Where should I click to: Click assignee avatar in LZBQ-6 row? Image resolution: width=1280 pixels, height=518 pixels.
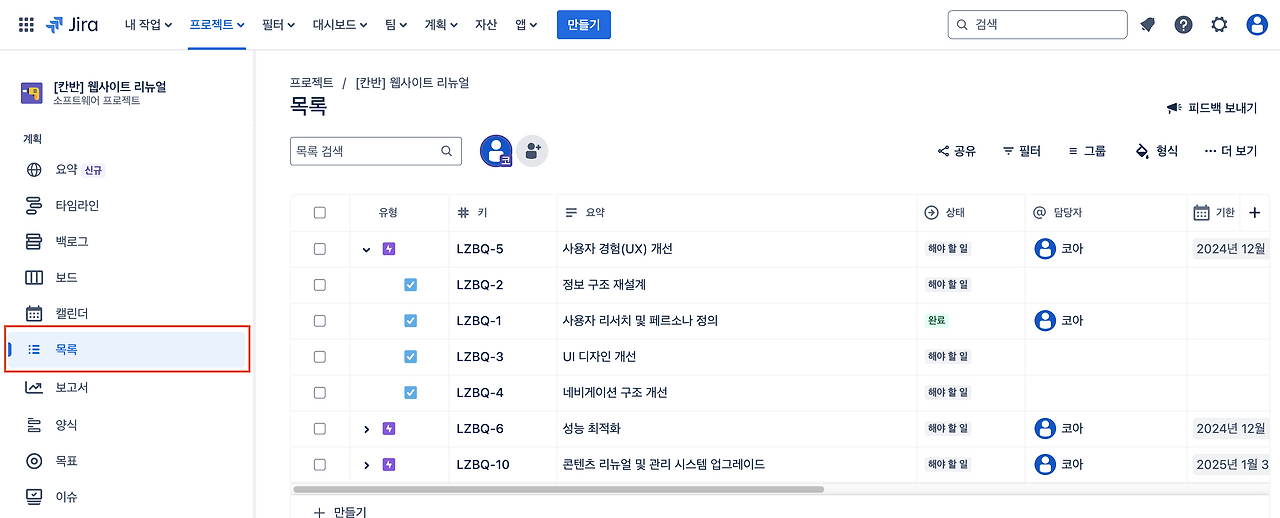click(1045, 429)
